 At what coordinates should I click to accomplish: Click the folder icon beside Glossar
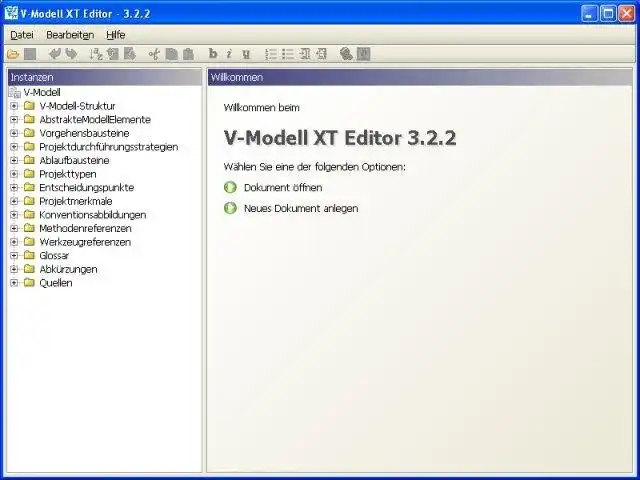[29, 255]
